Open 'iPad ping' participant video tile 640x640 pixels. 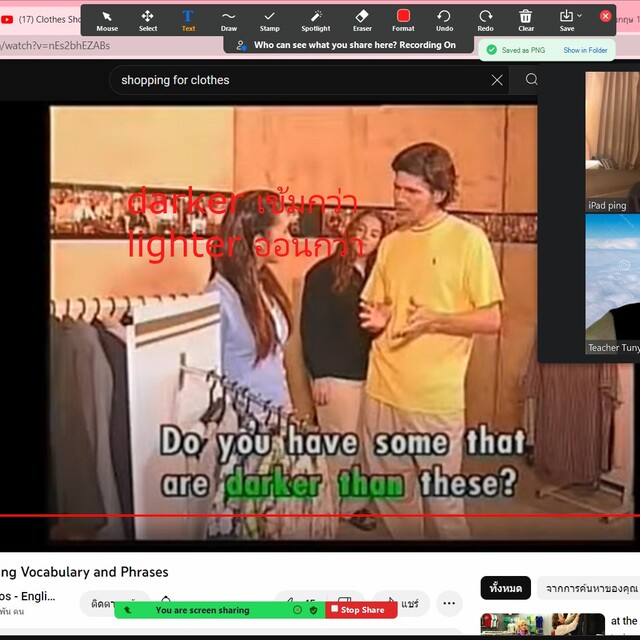[x=612, y=142]
